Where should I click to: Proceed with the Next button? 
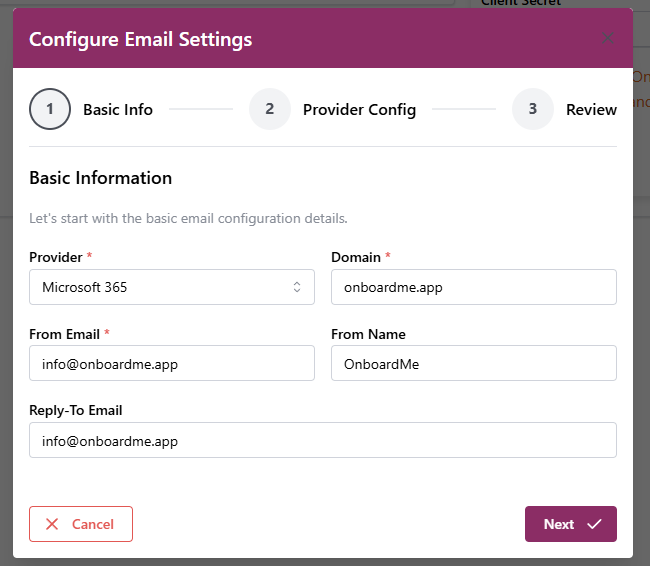coord(570,524)
